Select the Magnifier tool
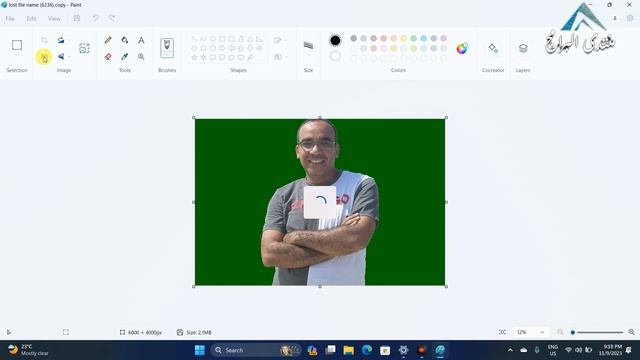Image resolution: width=640 pixels, height=360 pixels. pos(141,57)
